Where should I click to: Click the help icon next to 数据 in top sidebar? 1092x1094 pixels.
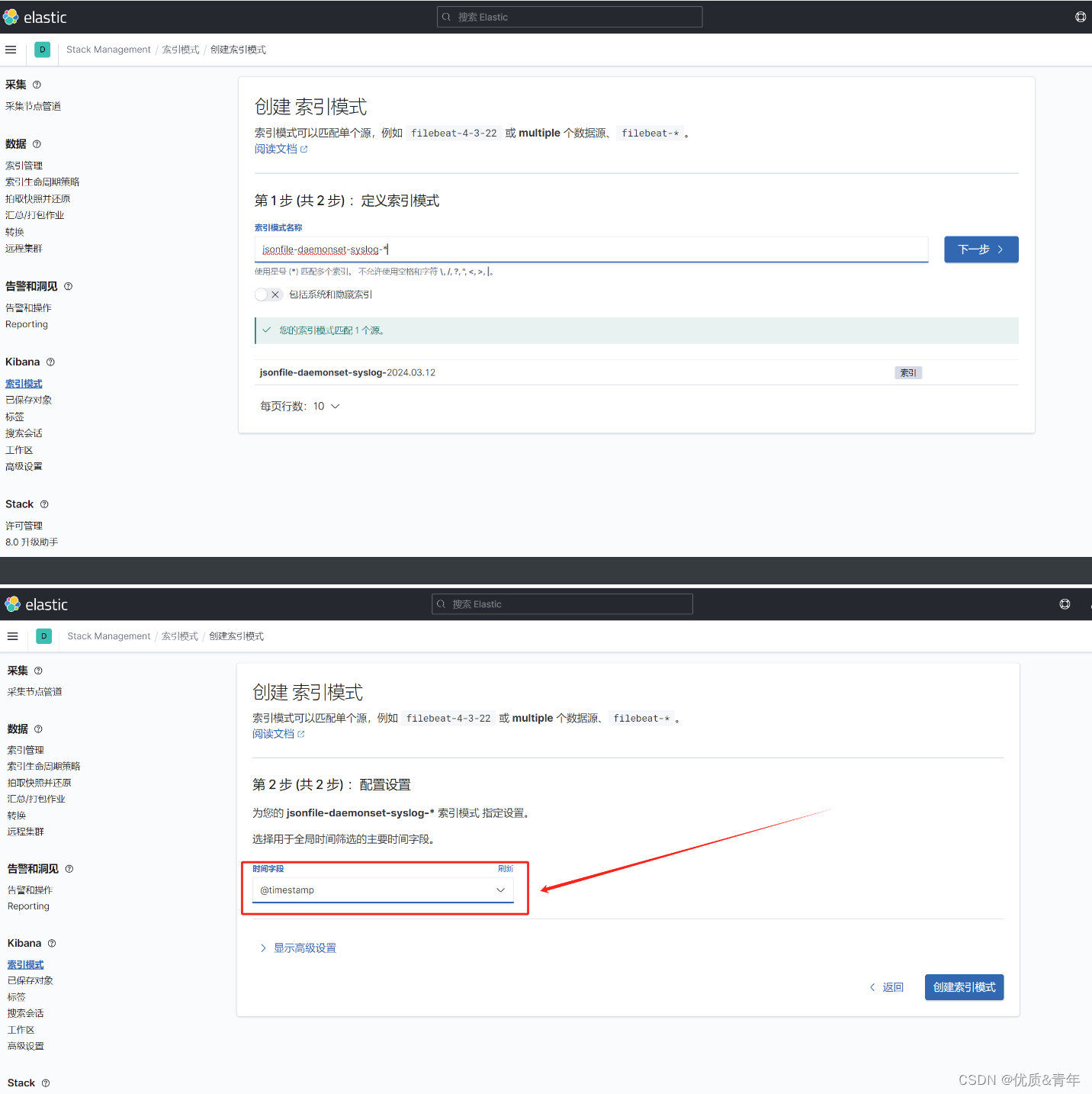[x=37, y=144]
